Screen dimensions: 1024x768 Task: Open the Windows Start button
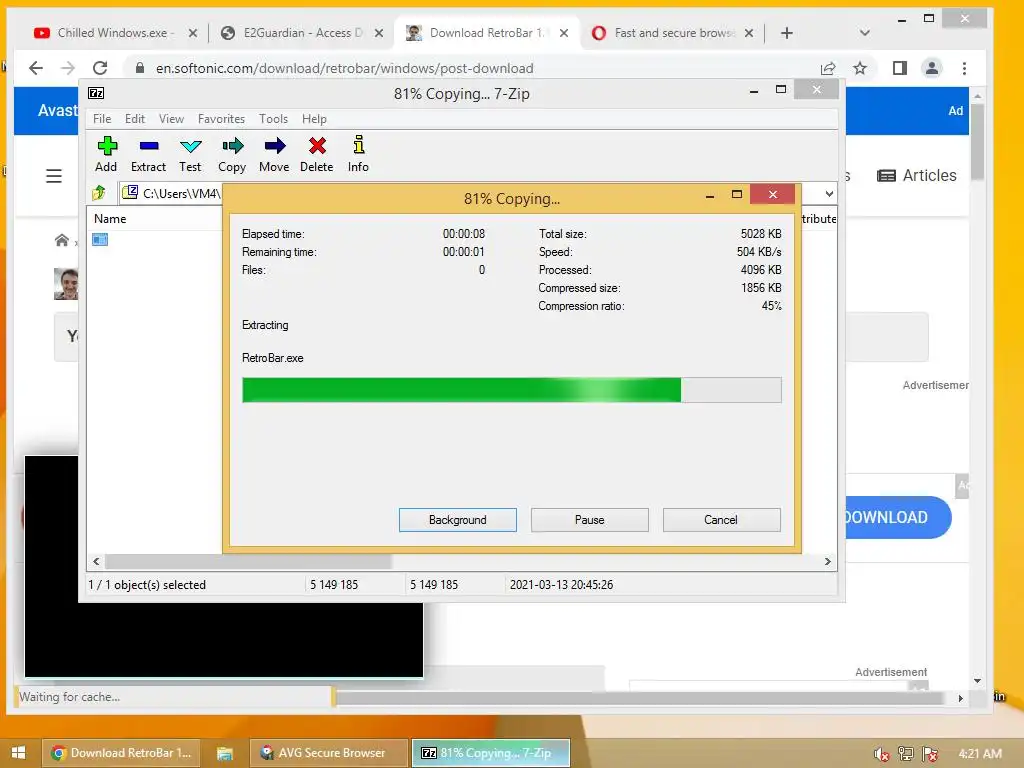(18, 752)
